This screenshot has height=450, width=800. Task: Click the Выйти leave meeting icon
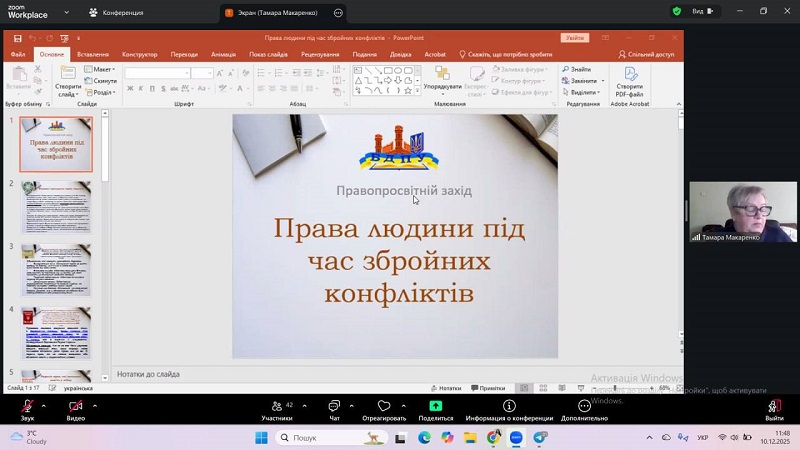(774, 407)
